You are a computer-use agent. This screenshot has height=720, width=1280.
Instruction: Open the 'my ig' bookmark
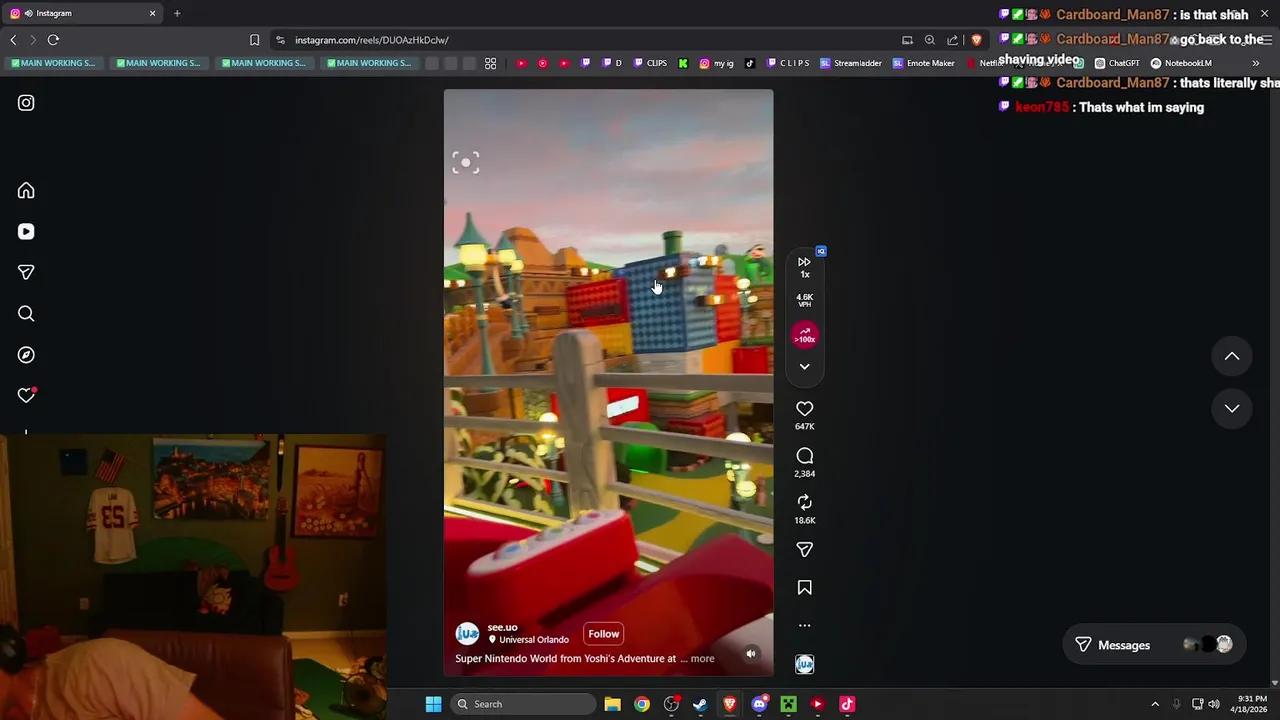[716, 63]
